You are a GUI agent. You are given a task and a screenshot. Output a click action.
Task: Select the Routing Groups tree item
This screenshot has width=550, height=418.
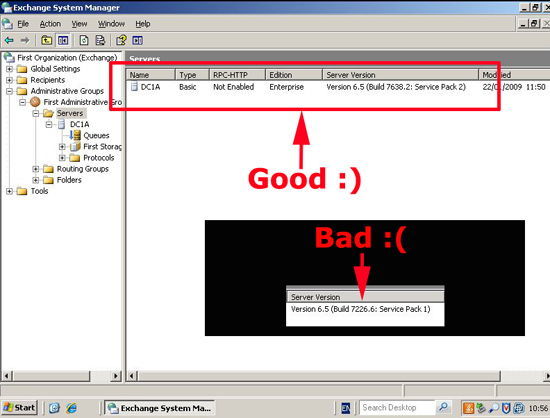coord(83,169)
